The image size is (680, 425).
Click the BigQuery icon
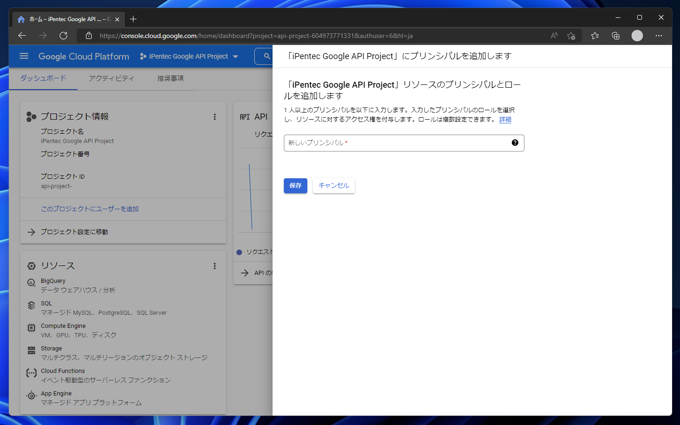point(31,283)
